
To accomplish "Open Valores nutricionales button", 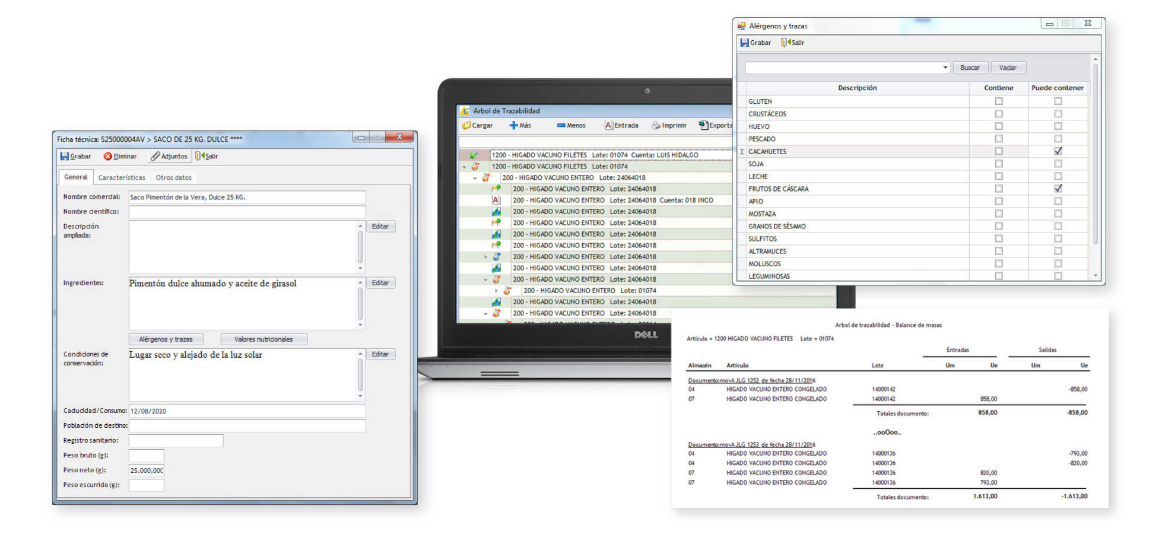I will [x=263, y=339].
